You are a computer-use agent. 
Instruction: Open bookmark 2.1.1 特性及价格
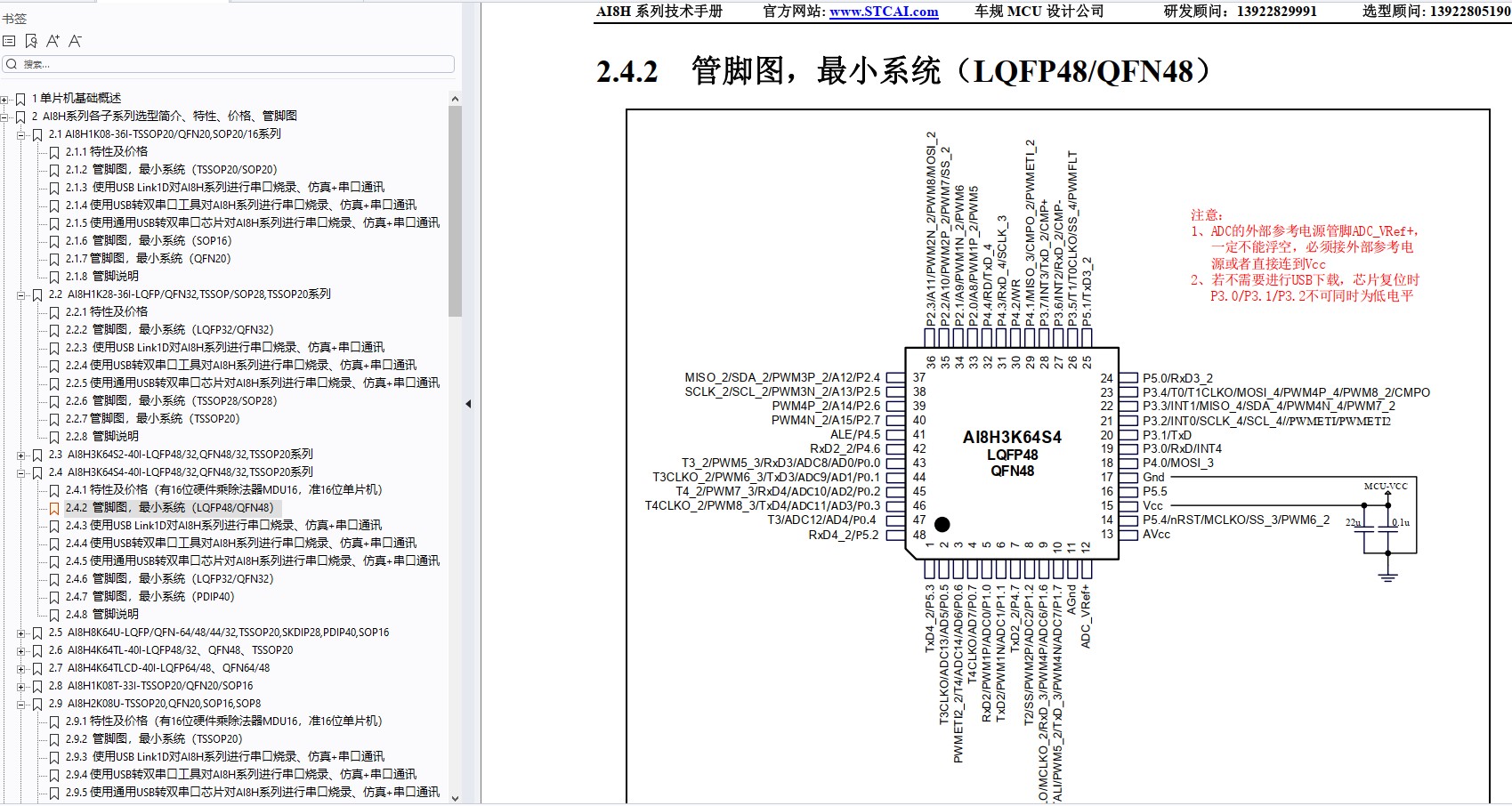point(107,151)
